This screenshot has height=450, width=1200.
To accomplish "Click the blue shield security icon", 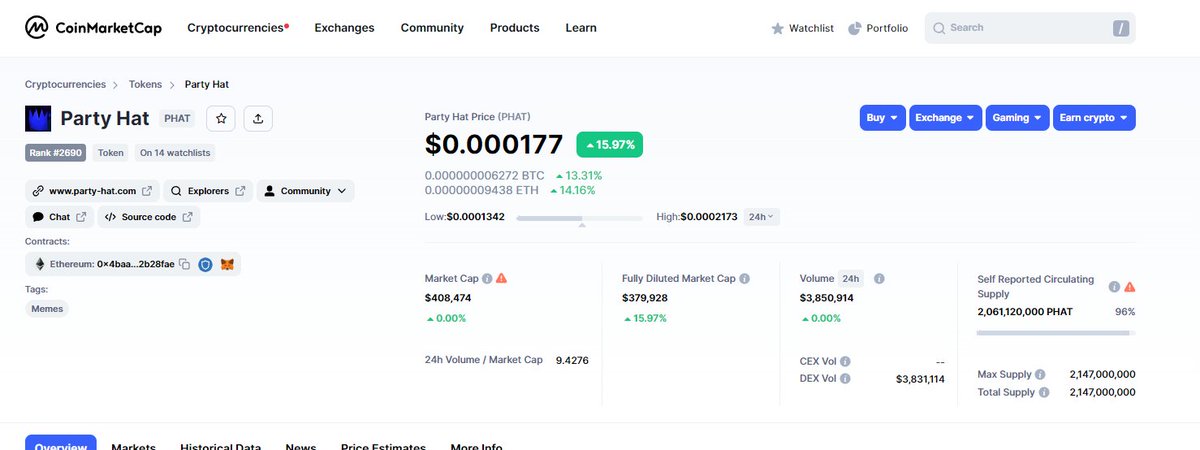I will 205,264.
